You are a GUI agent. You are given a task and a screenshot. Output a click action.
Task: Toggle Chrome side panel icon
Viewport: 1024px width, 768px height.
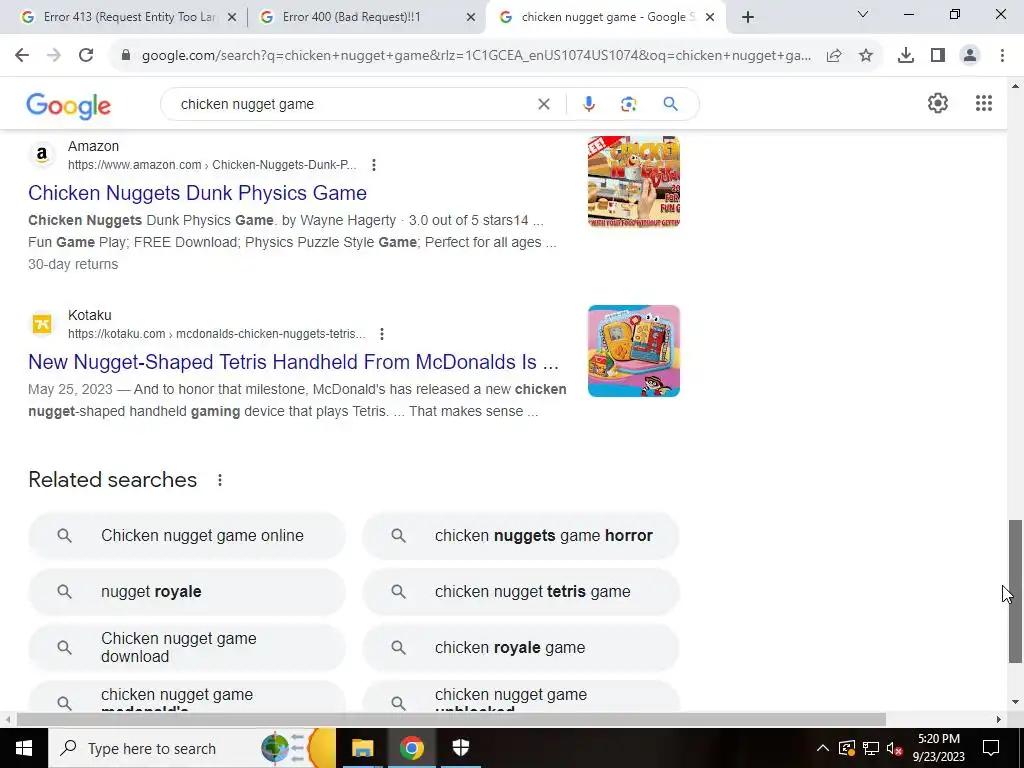pos(938,56)
